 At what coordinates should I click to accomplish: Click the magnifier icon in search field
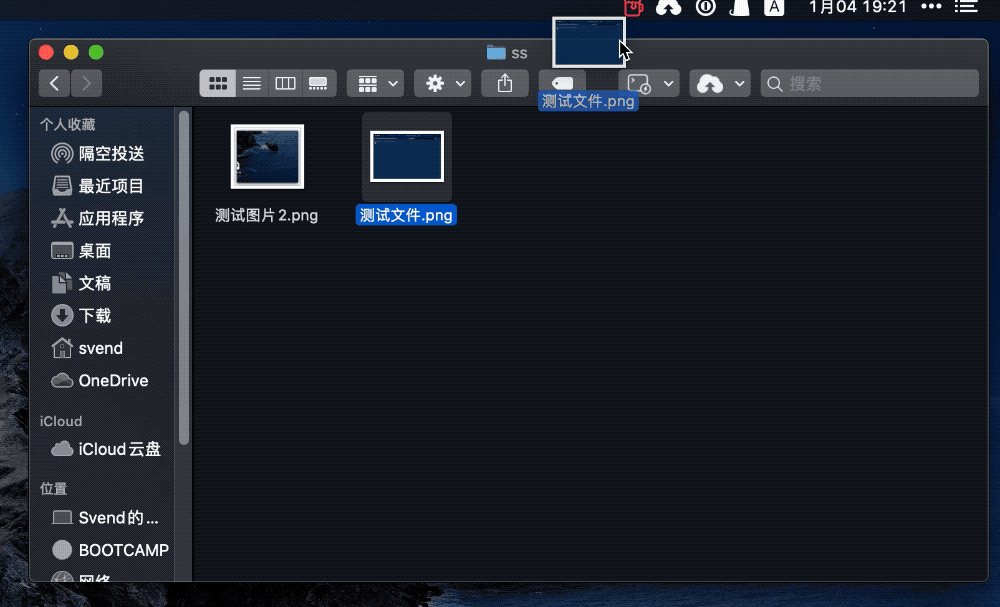point(774,84)
